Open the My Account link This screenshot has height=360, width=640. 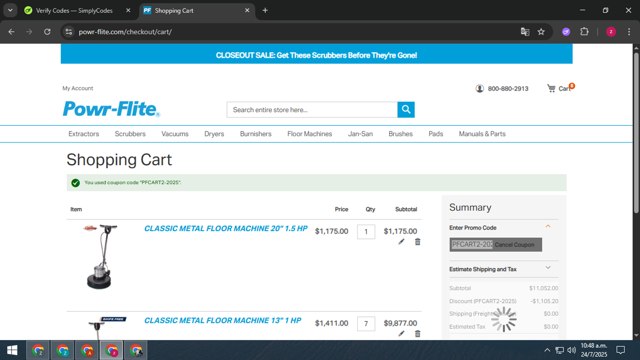(x=78, y=88)
